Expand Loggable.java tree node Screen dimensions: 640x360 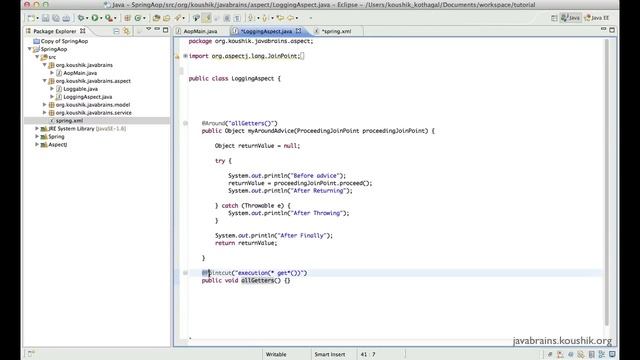(x=52, y=89)
